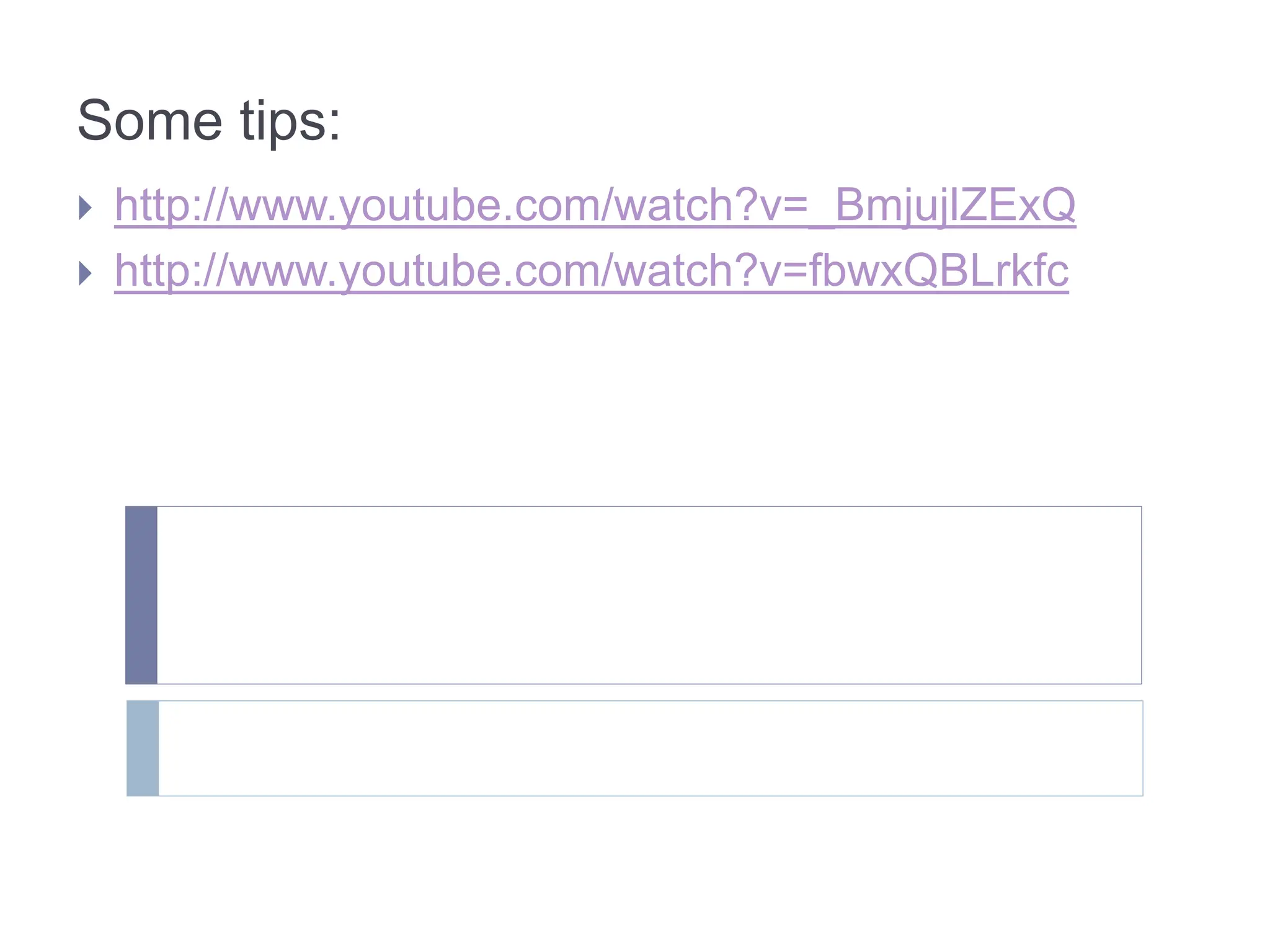Click the arrow bullet beside the first link

pyautogui.click(x=86, y=208)
